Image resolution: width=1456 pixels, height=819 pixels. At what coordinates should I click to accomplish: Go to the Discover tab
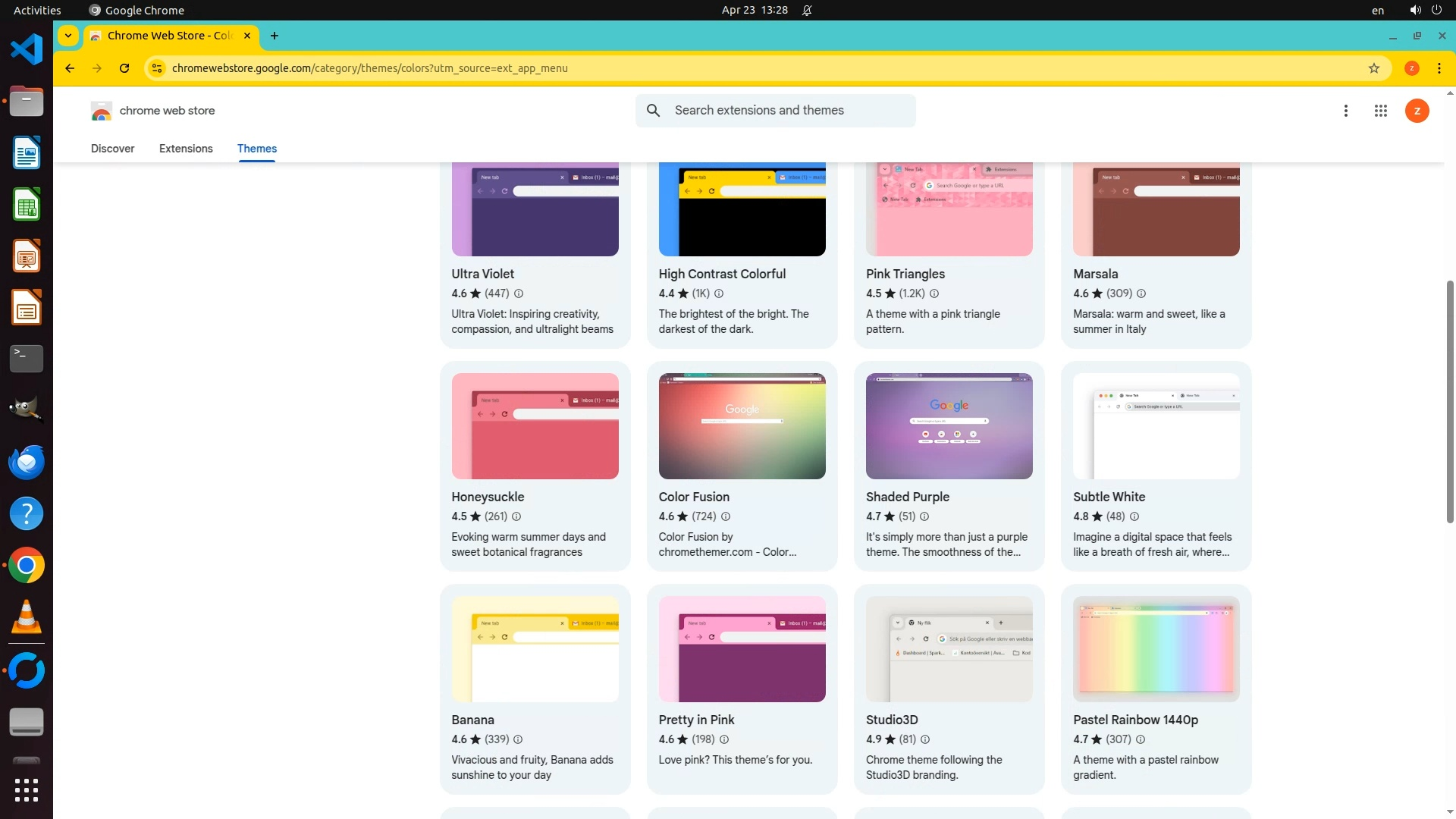[x=112, y=149]
